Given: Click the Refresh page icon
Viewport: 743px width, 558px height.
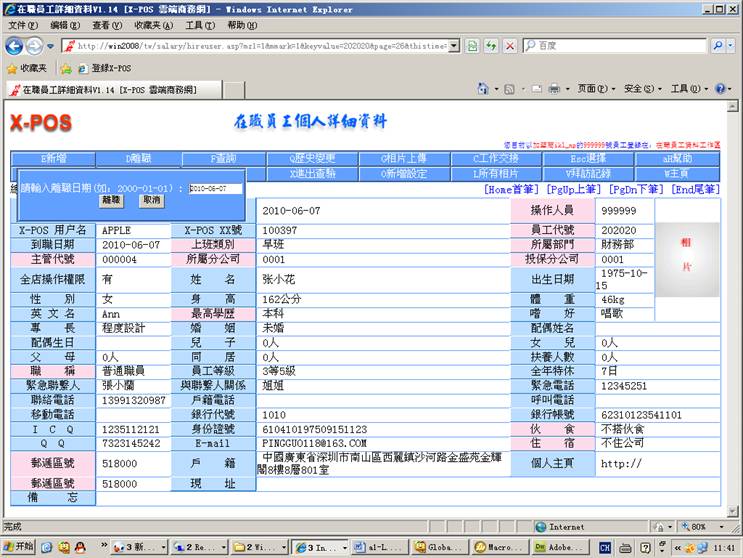Looking at the screenshot, I should 491,46.
